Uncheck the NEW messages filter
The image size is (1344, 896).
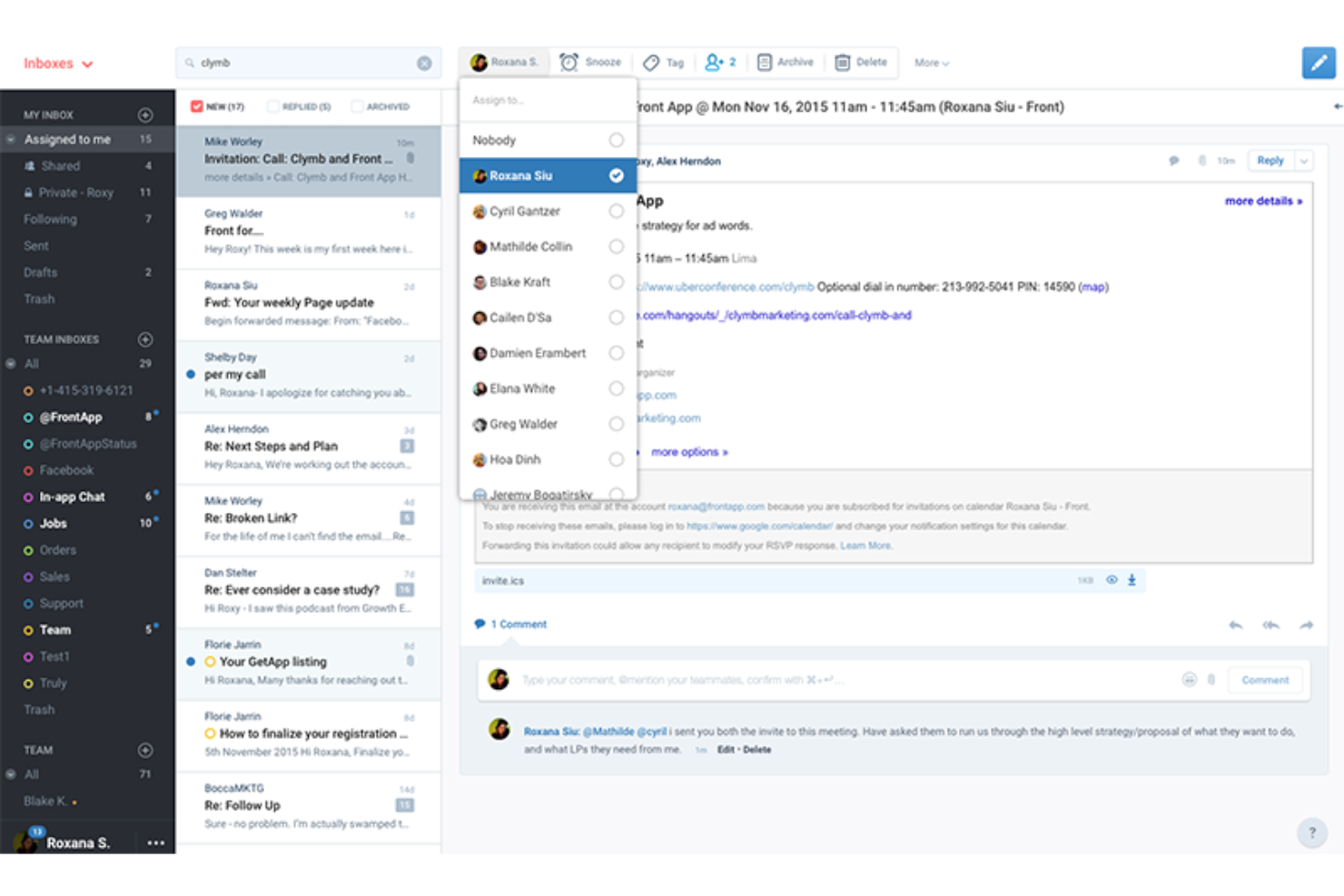pos(197,106)
